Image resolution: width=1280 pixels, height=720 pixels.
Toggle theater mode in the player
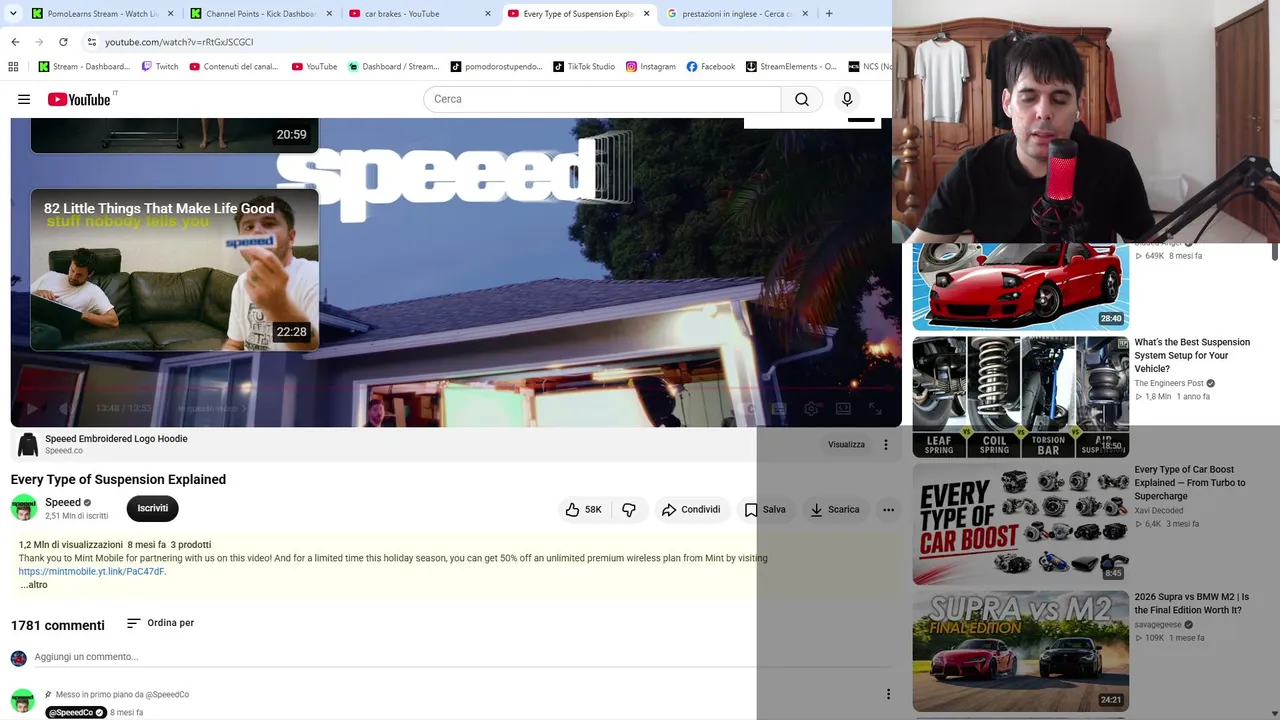(x=843, y=408)
